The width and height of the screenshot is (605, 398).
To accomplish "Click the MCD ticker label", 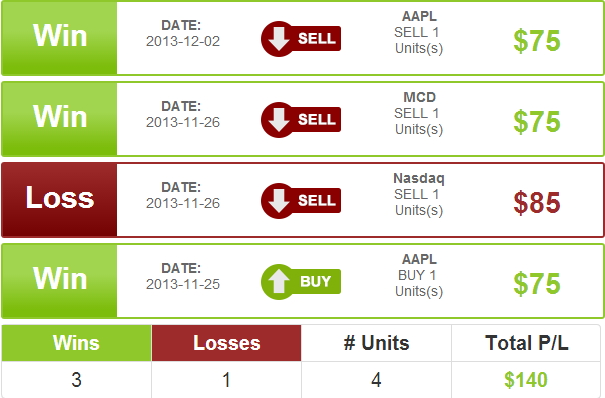I will pyautogui.click(x=419, y=97).
